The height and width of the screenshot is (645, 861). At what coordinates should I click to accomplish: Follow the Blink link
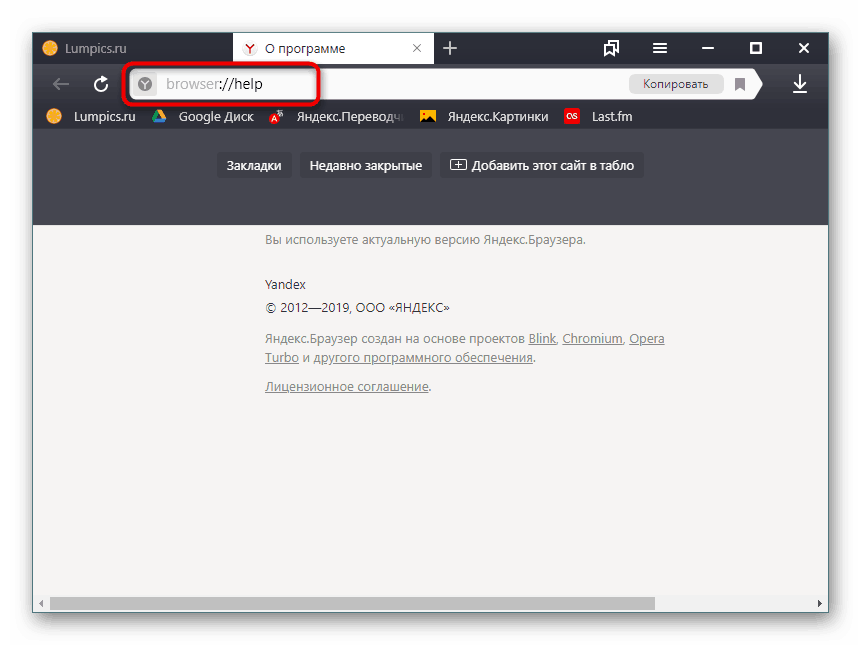(542, 339)
